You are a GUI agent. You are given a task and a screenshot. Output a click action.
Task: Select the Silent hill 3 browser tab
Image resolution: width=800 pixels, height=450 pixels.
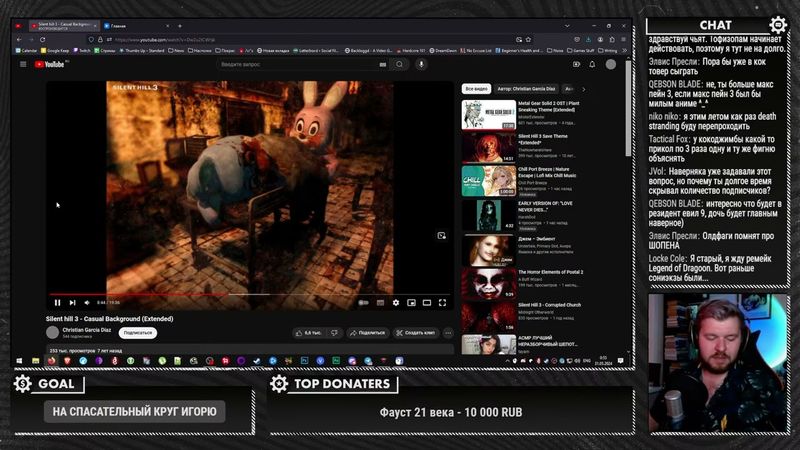point(63,26)
